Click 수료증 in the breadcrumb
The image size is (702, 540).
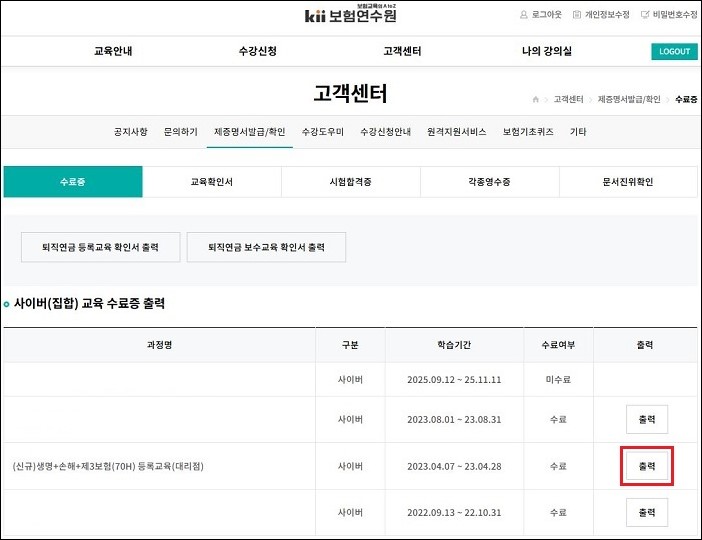point(686,99)
